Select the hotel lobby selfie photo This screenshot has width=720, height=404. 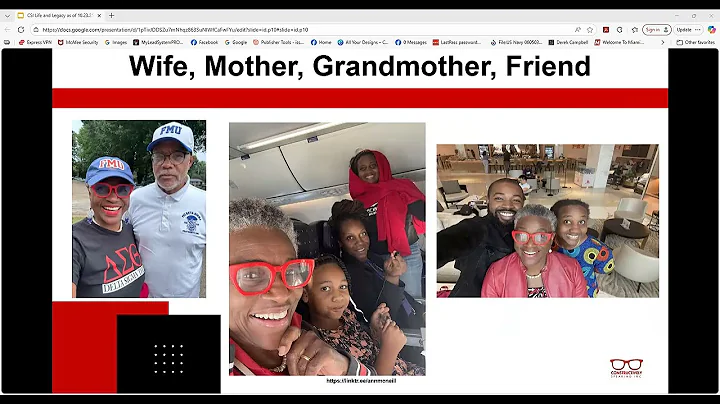pyautogui.click(x=547, y=221)
